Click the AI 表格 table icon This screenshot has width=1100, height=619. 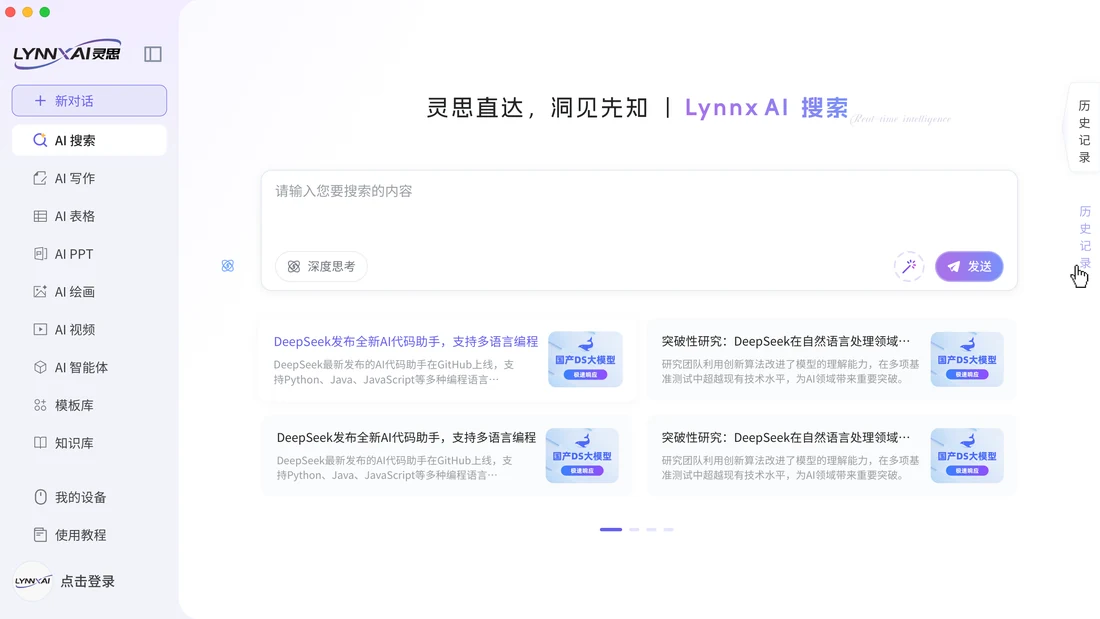[x=40, y=216]
